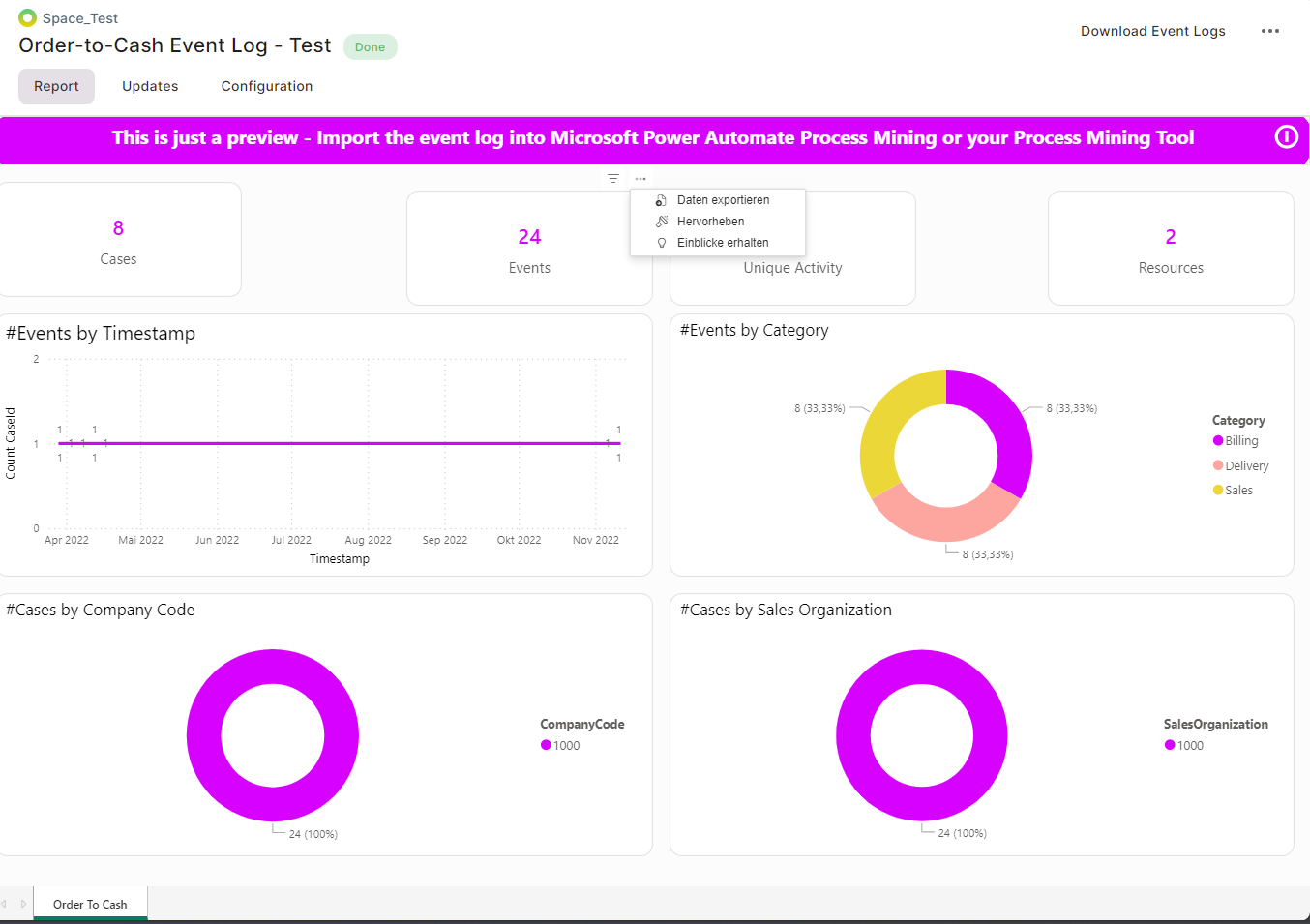
Task: Click the more options ellipsis above Events visual
Action: click(640, 178)
